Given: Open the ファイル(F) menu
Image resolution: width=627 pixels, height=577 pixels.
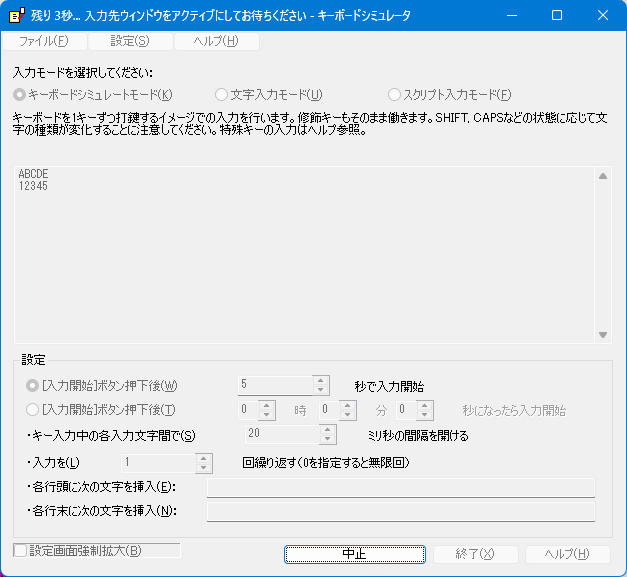Looking at the screenshot, I should tap(44, 41).
